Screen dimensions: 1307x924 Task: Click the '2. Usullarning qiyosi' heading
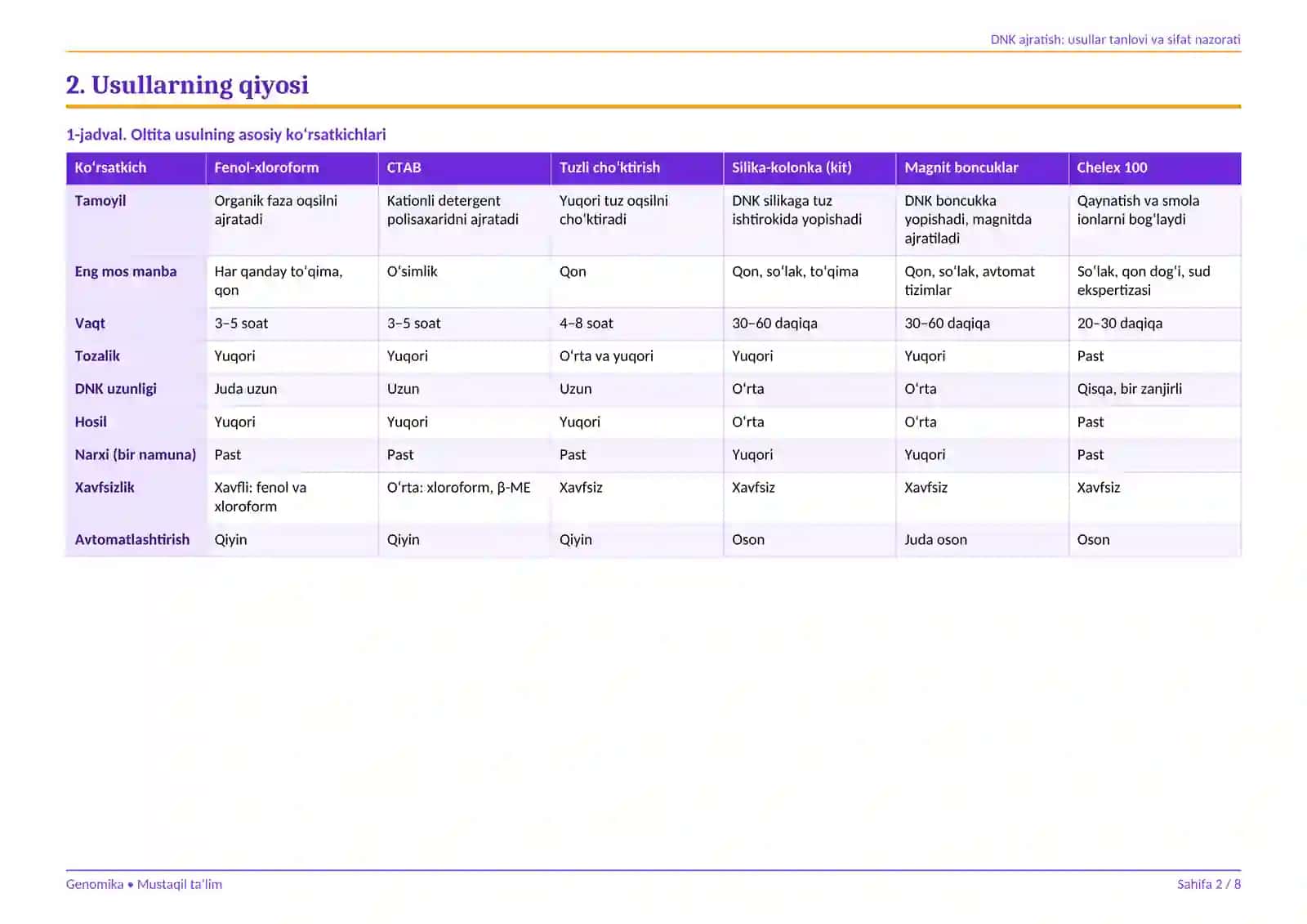[x=187, y=85]
